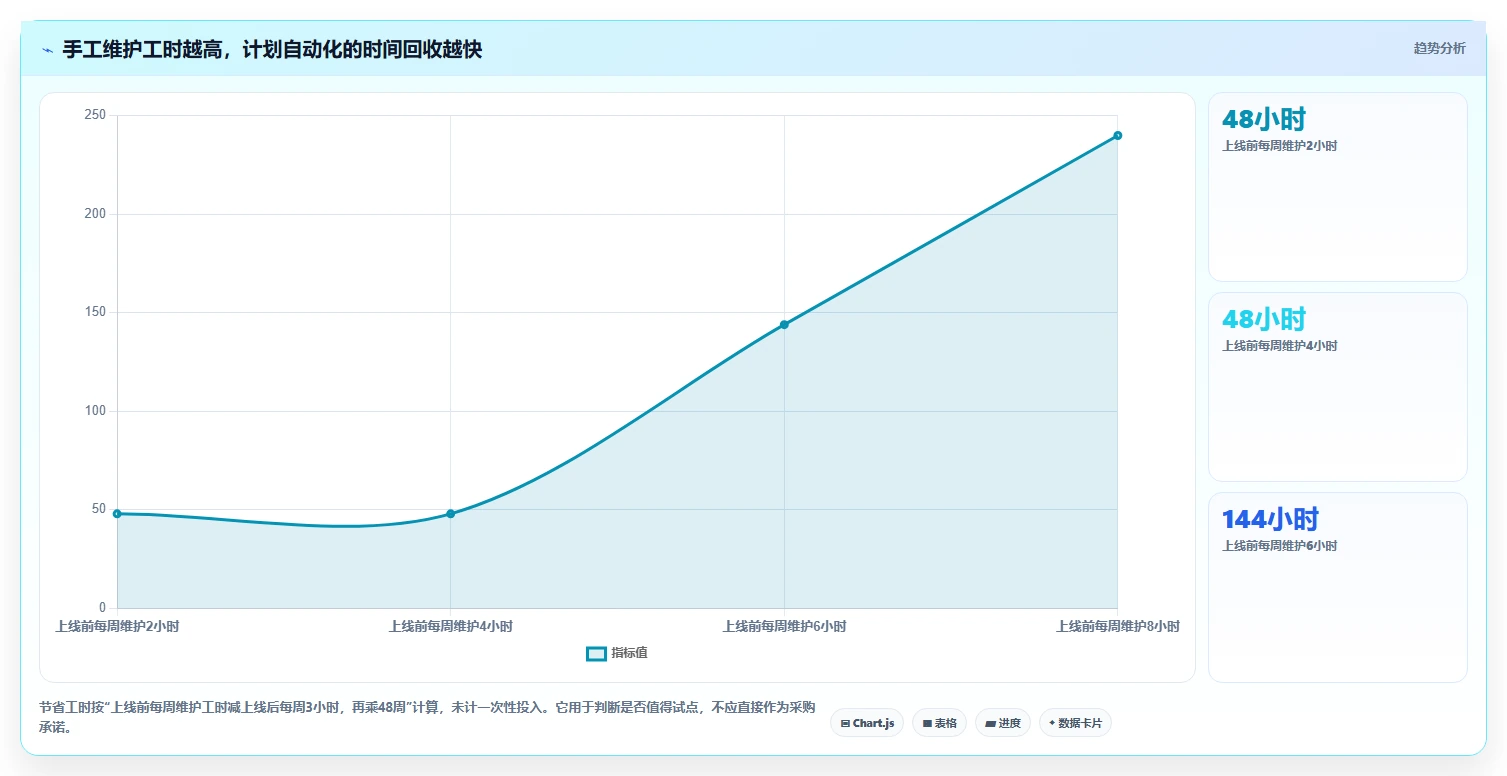
Task: Click x-axis label 上线前每周维护2小时
Action: (117, 627)
